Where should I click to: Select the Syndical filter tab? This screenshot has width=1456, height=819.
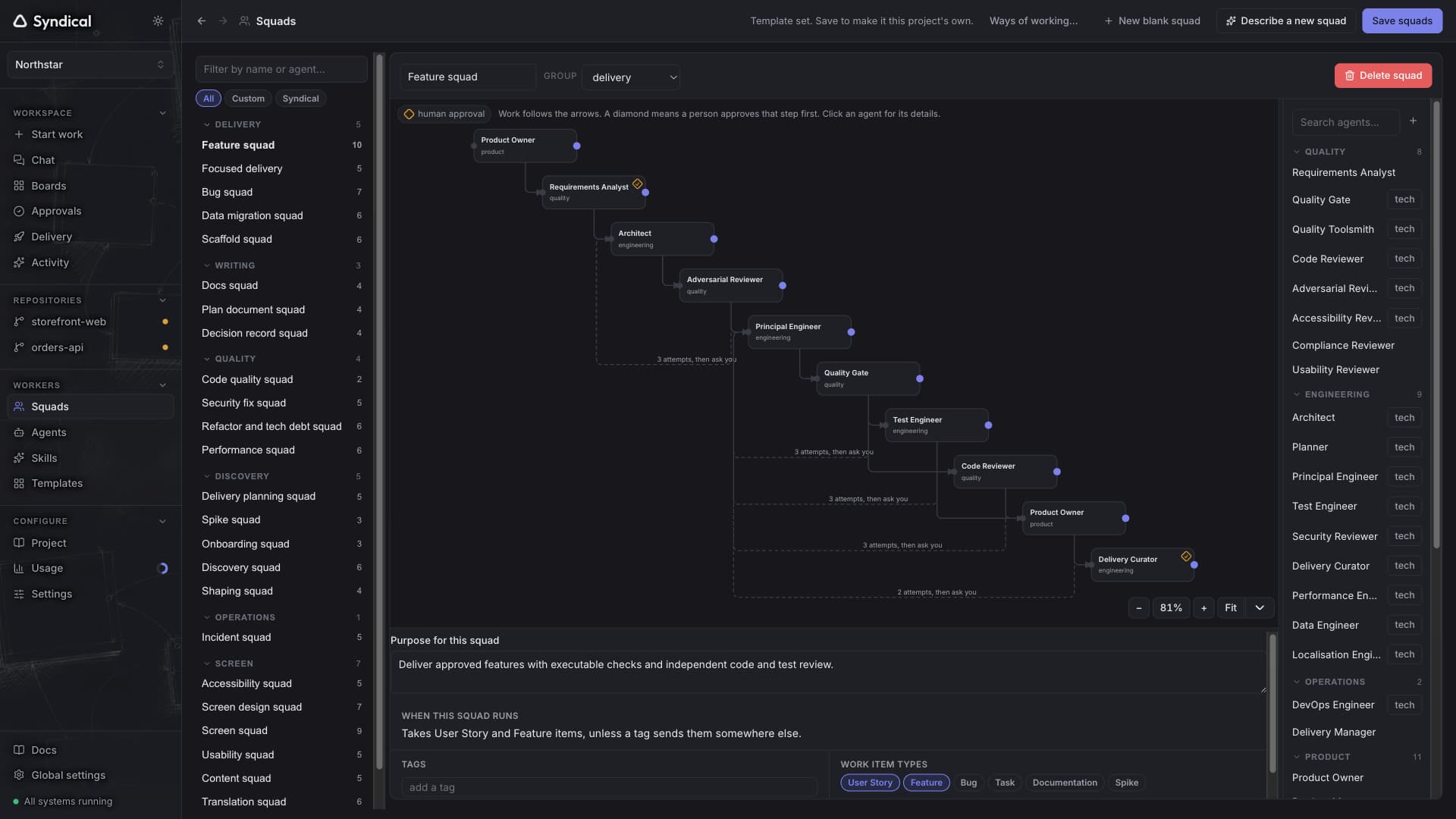[300, 99]
